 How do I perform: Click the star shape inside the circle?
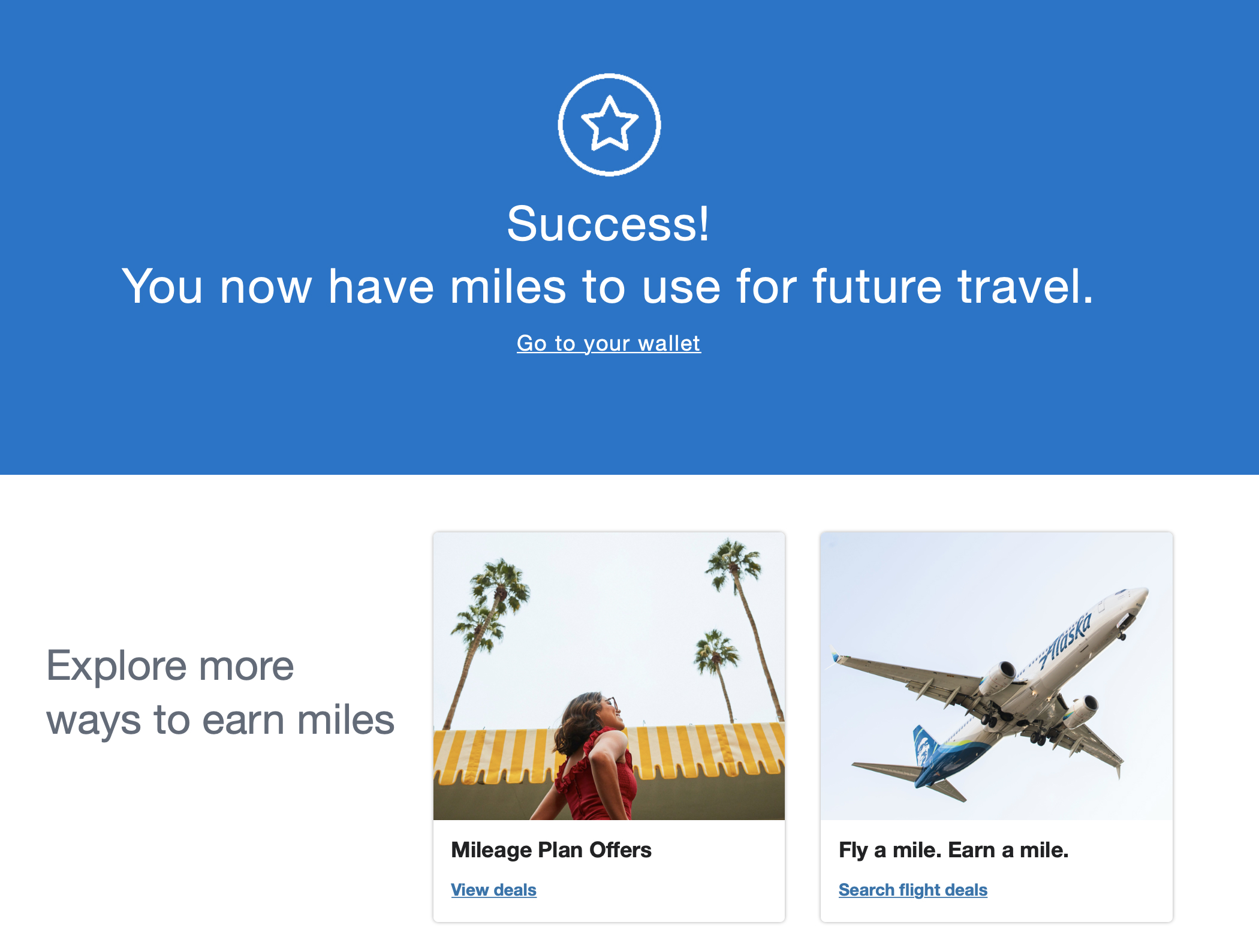tap(609, 124)
